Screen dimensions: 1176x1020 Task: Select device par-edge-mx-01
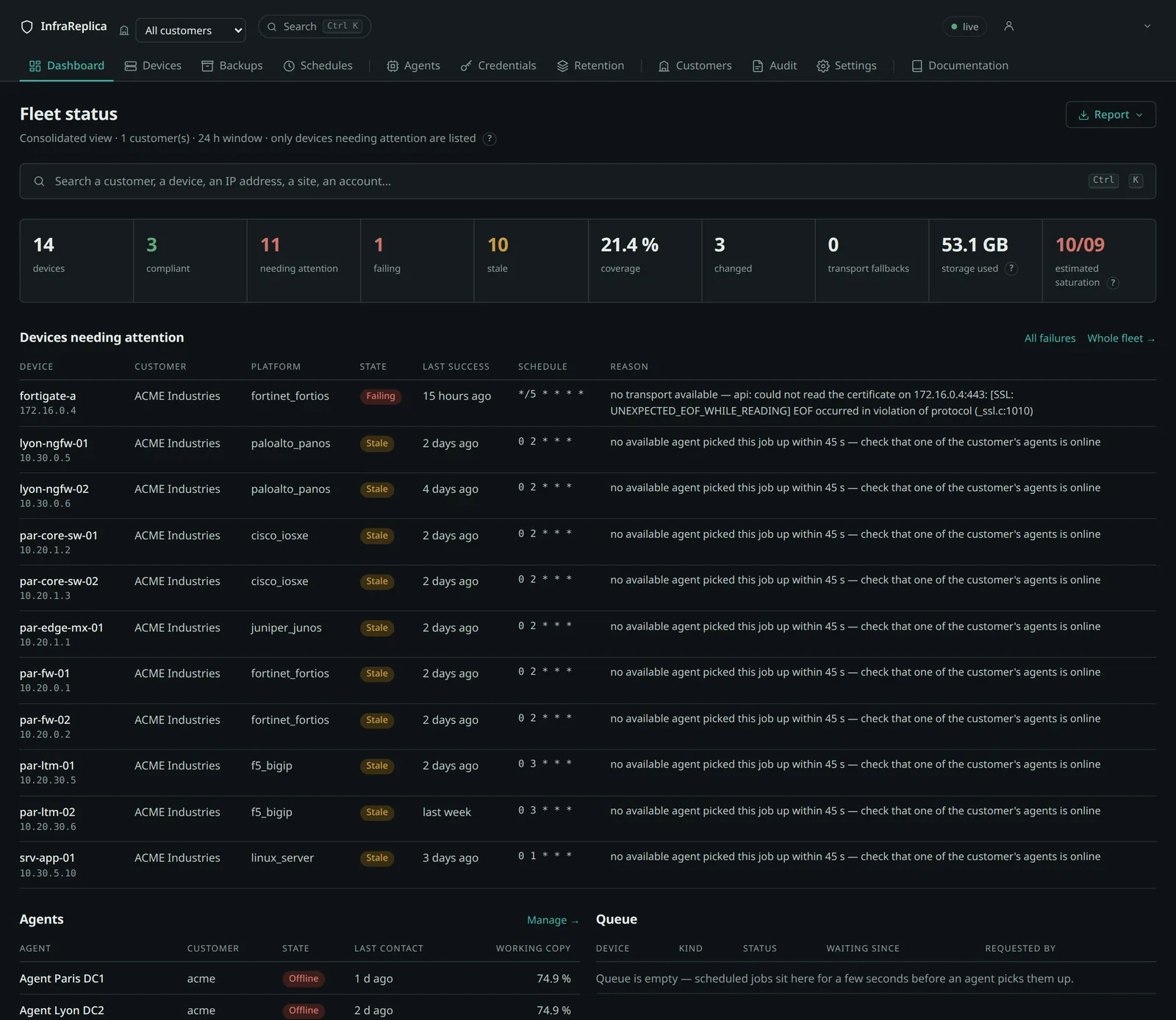[x=62, y=628]
